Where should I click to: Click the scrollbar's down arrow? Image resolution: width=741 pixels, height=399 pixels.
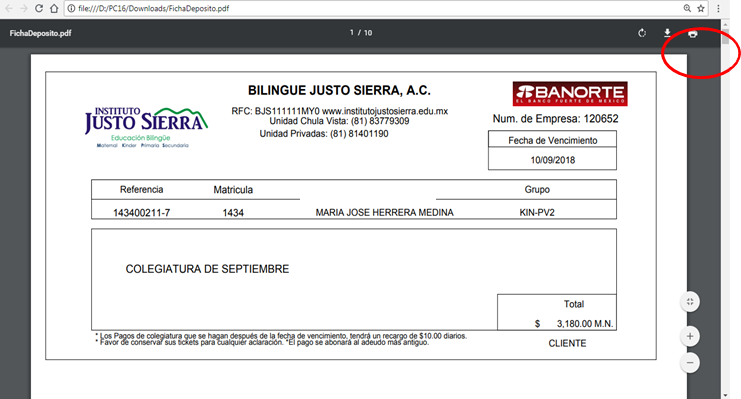pyautogui.click(x=725, y=395)
